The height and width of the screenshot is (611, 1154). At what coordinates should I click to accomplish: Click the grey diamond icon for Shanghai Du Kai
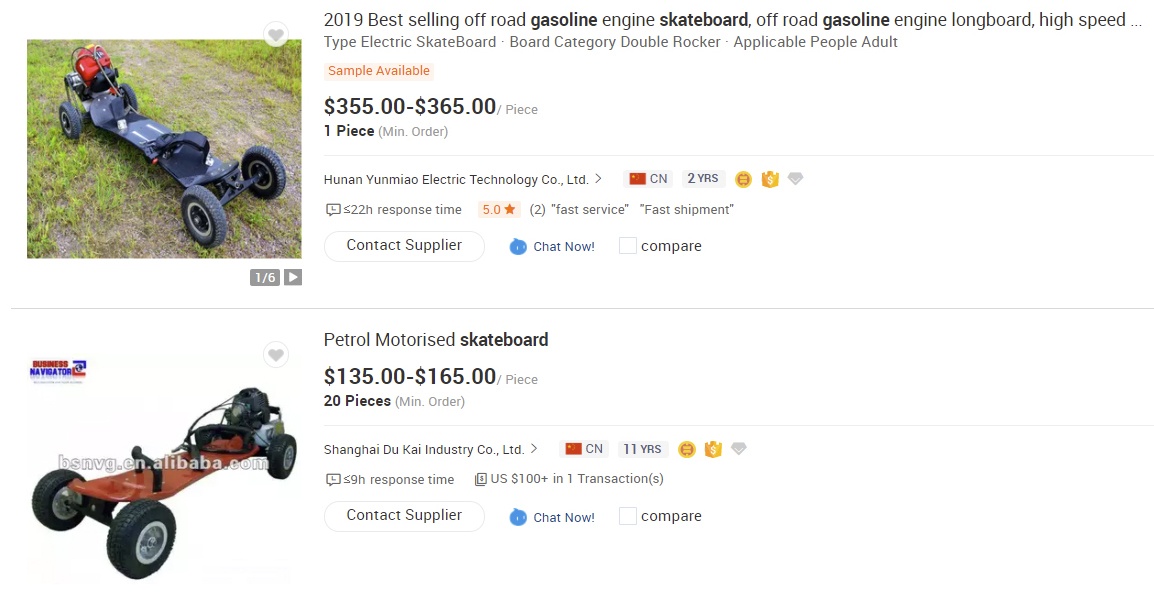[739, 449]
